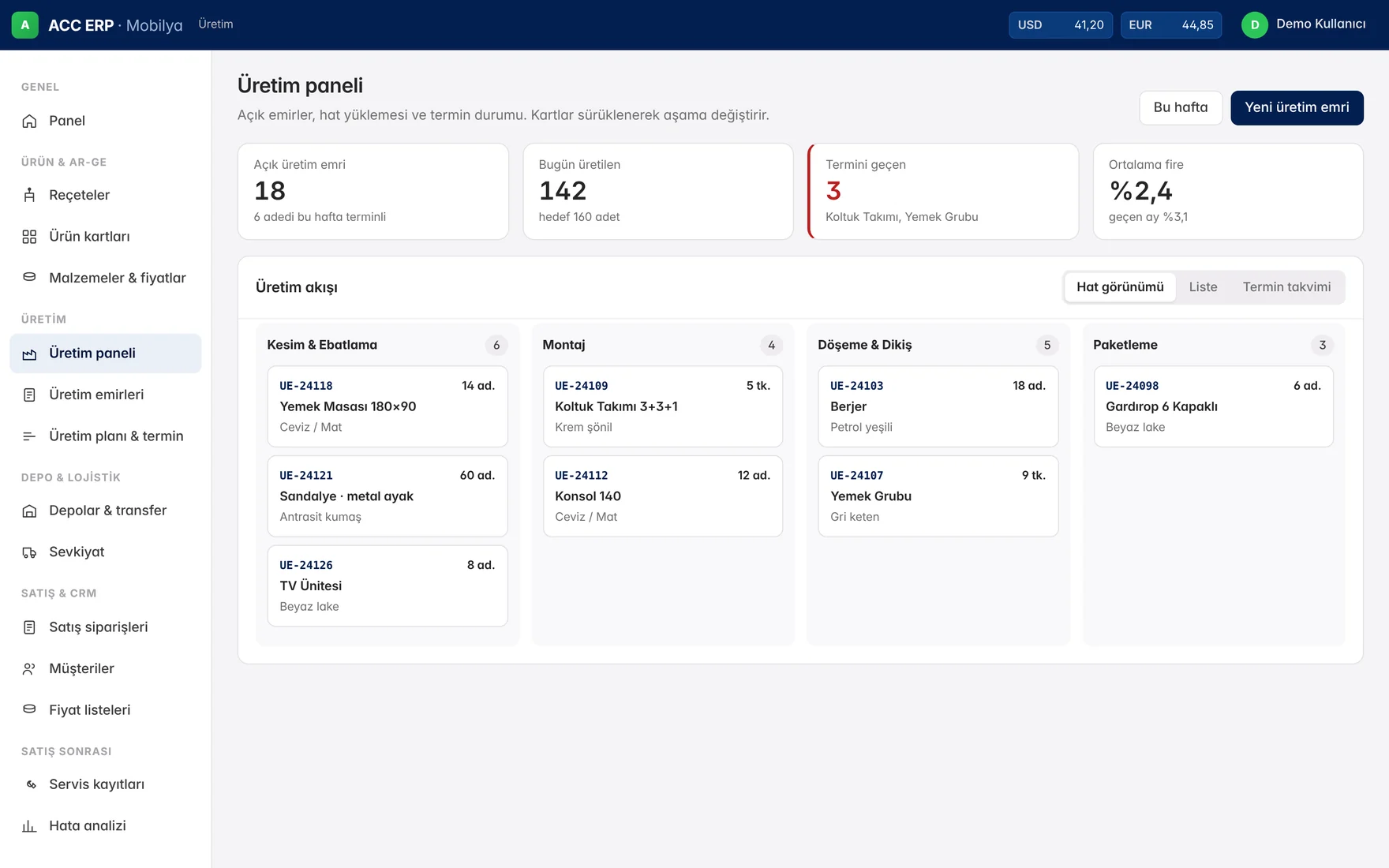Viewport: 1389px width, 868px height.
Task: Click the green Demo Kullanıcı avatar
Action: click(1255, 24)
